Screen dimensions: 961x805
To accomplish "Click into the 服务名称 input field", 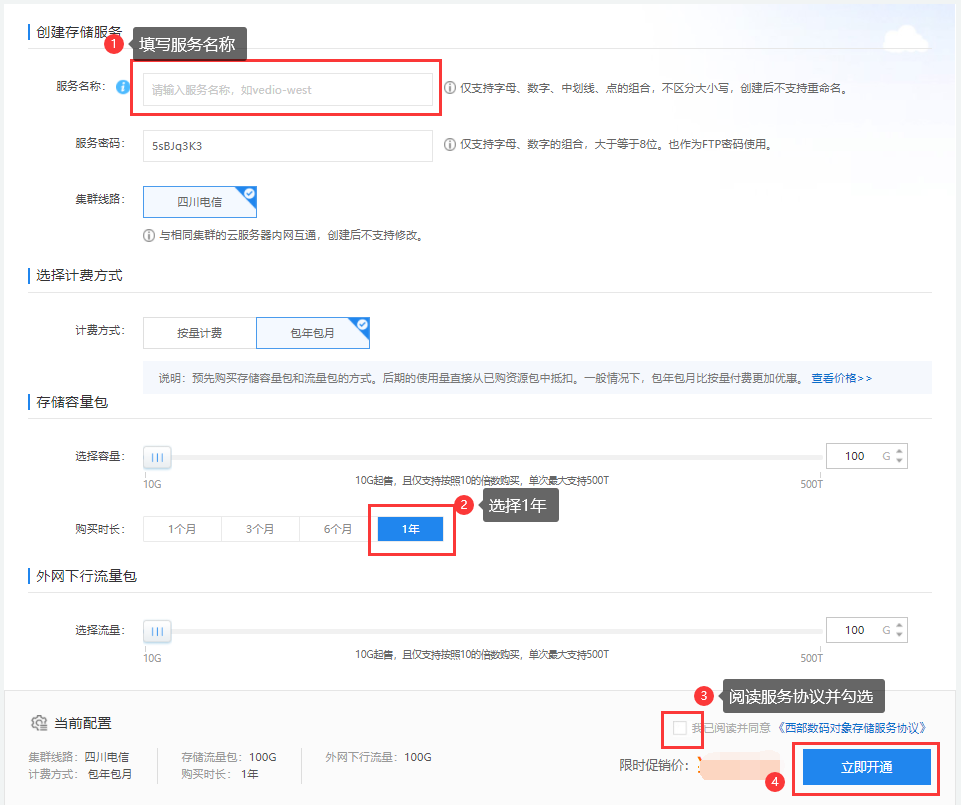I will 288,89.
